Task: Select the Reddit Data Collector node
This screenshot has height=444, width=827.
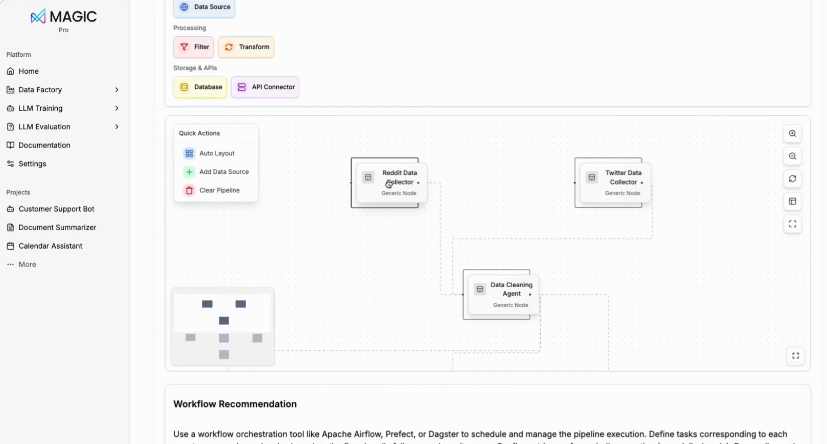Action: [x=391, y=182]
